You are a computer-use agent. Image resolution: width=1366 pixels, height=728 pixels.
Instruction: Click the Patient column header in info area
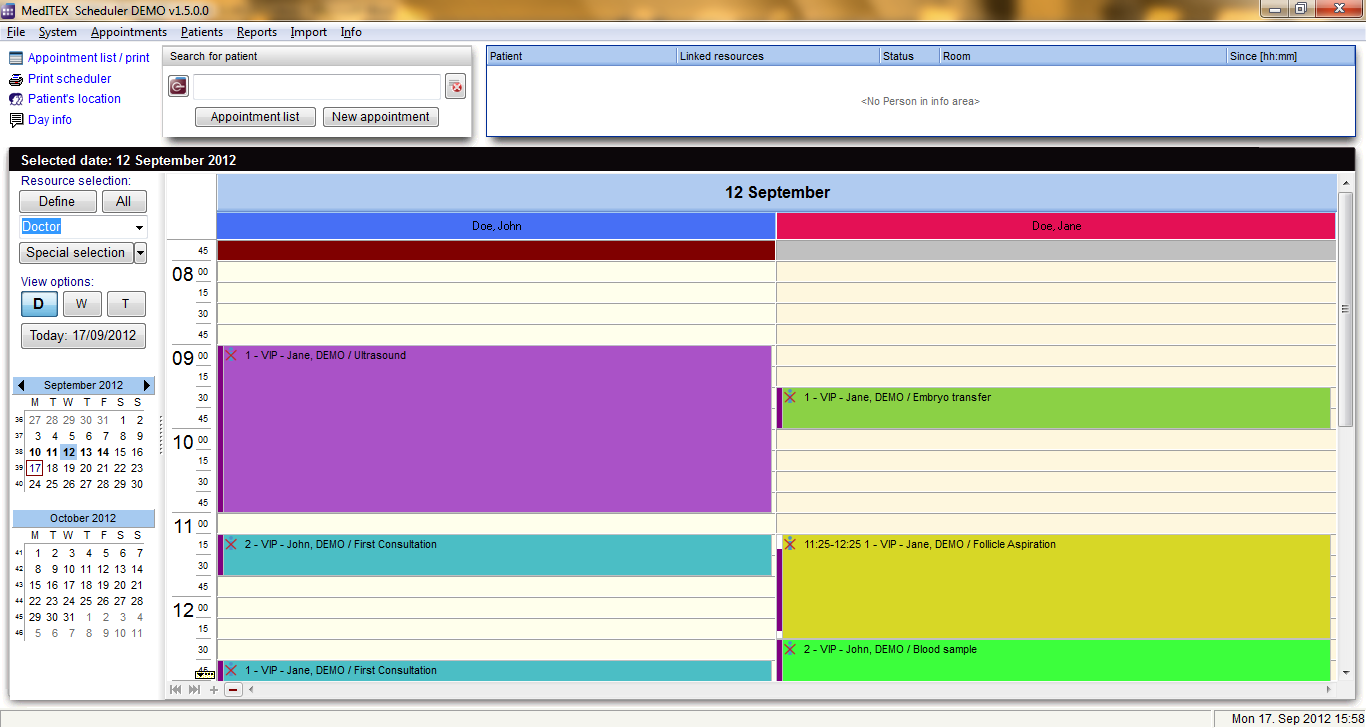click(x=581, y=56)
